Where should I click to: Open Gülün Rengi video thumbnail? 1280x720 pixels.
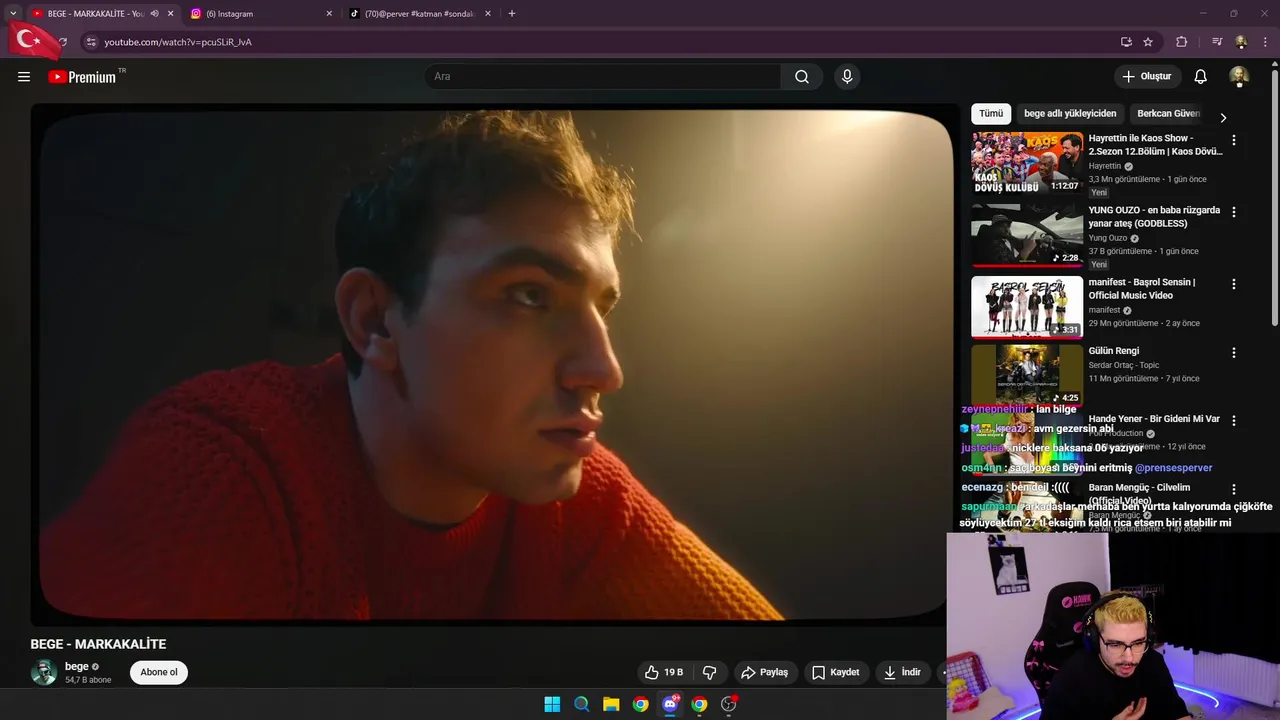(x=1027, y=374)
